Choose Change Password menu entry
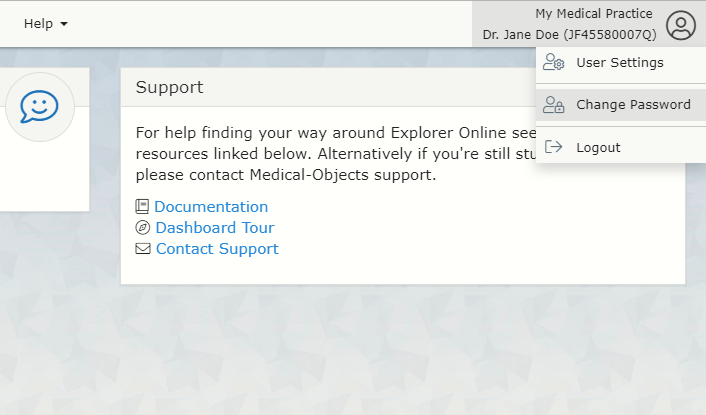 [632, 105]
